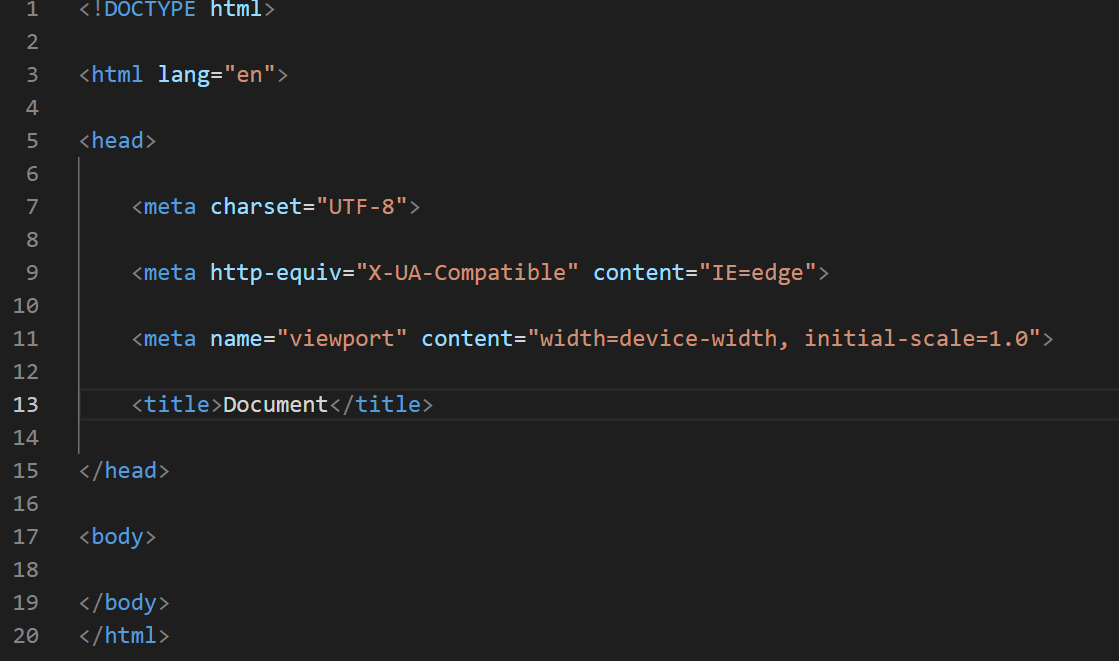Click the closing head tag
This screenshot has height=661, width=1119.
124,471
